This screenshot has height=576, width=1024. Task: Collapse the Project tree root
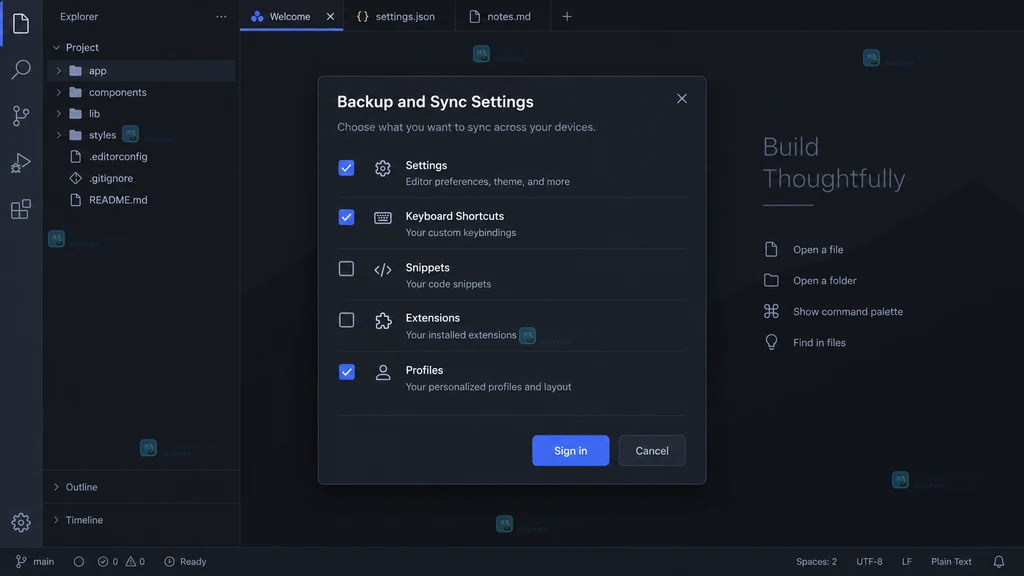pos(56,48)
